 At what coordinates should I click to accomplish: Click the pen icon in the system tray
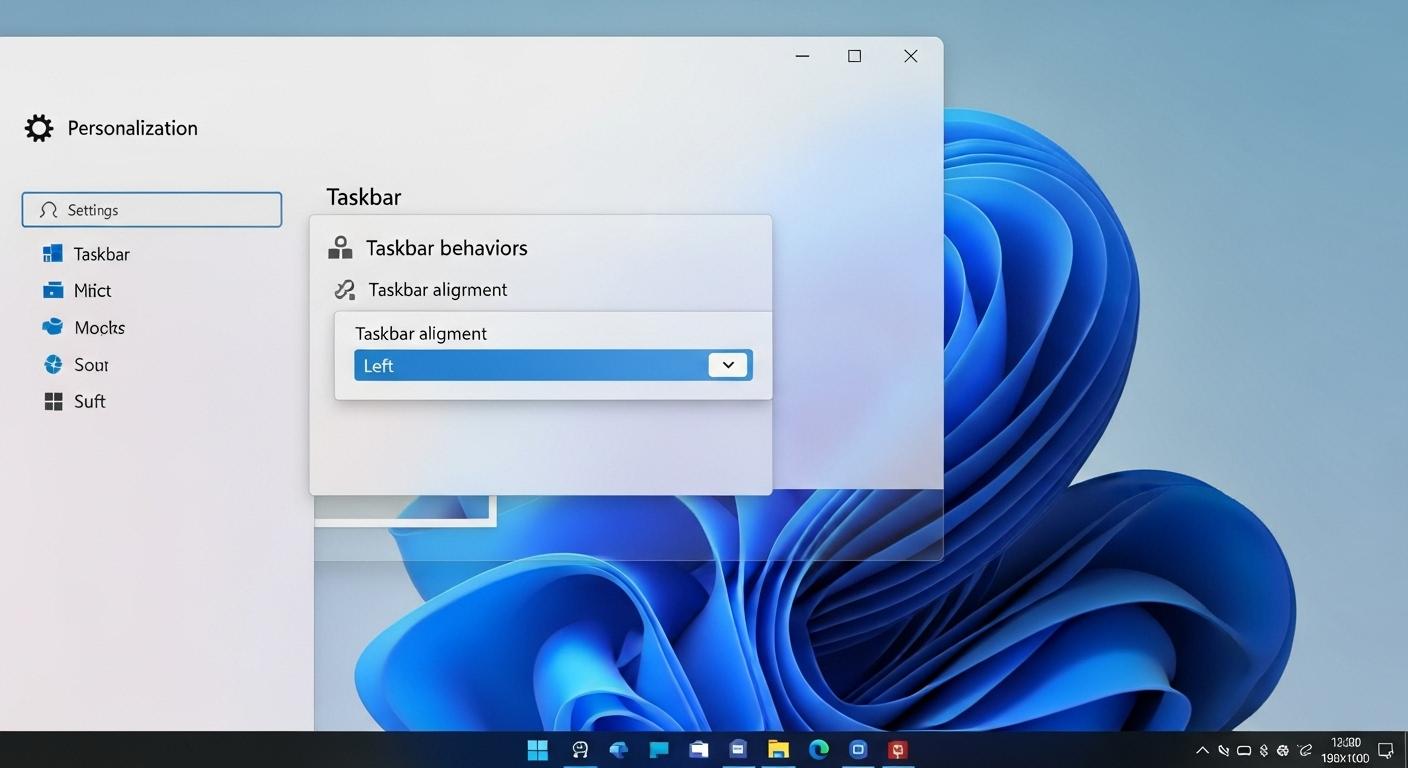pyautogui.click(x=1223, y=750)
